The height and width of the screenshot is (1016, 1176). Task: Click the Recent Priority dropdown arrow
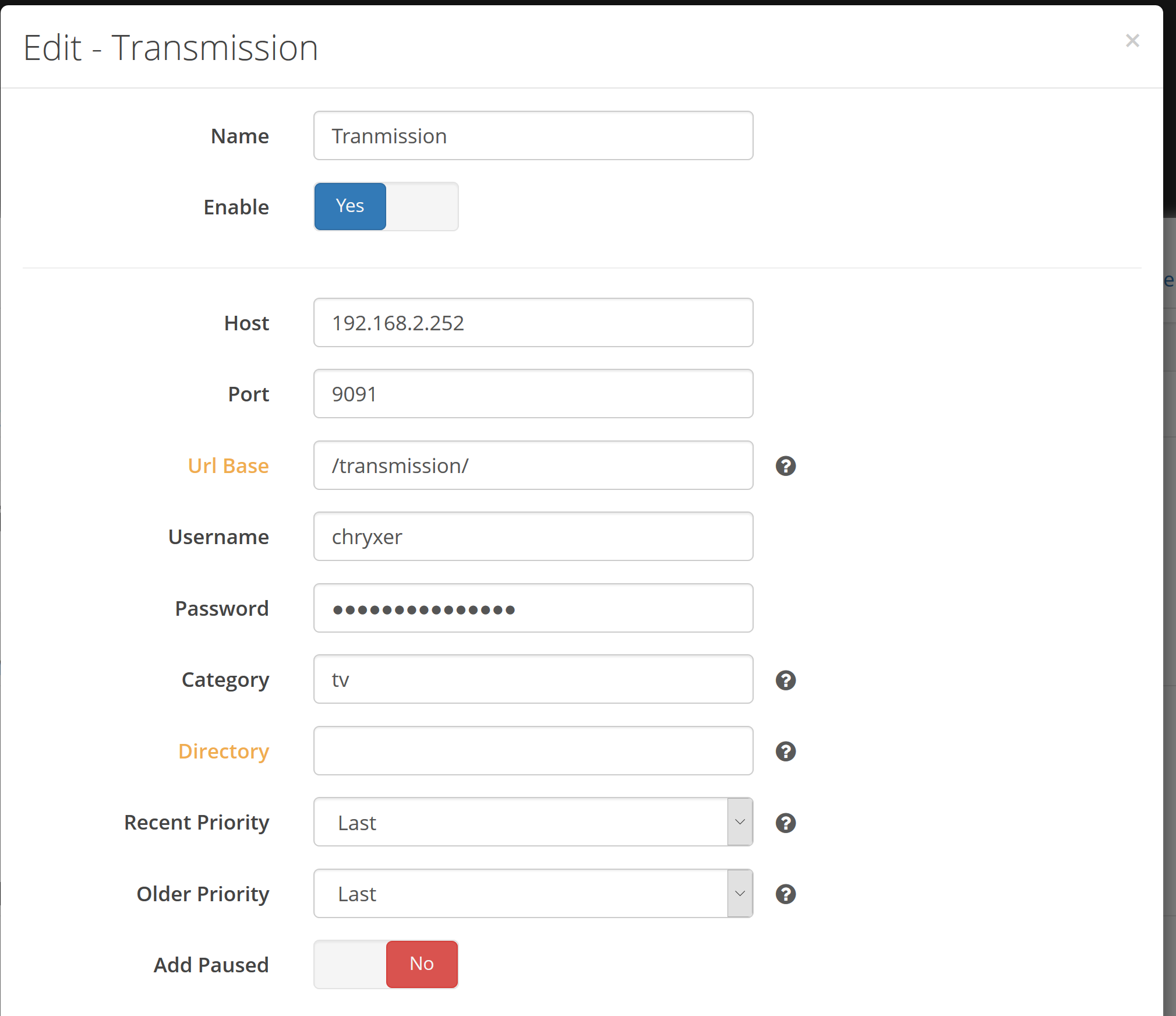740,822
